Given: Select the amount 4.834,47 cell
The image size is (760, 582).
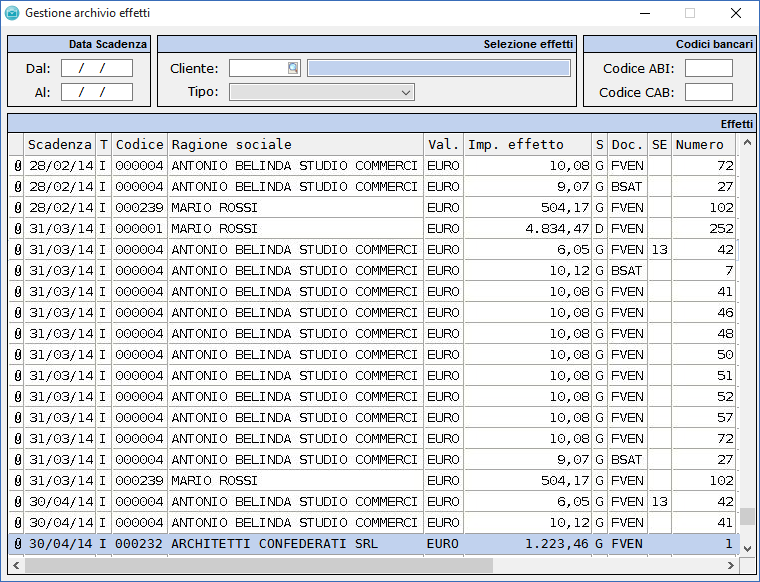Looking at the screenshot, I should (527, 228).
